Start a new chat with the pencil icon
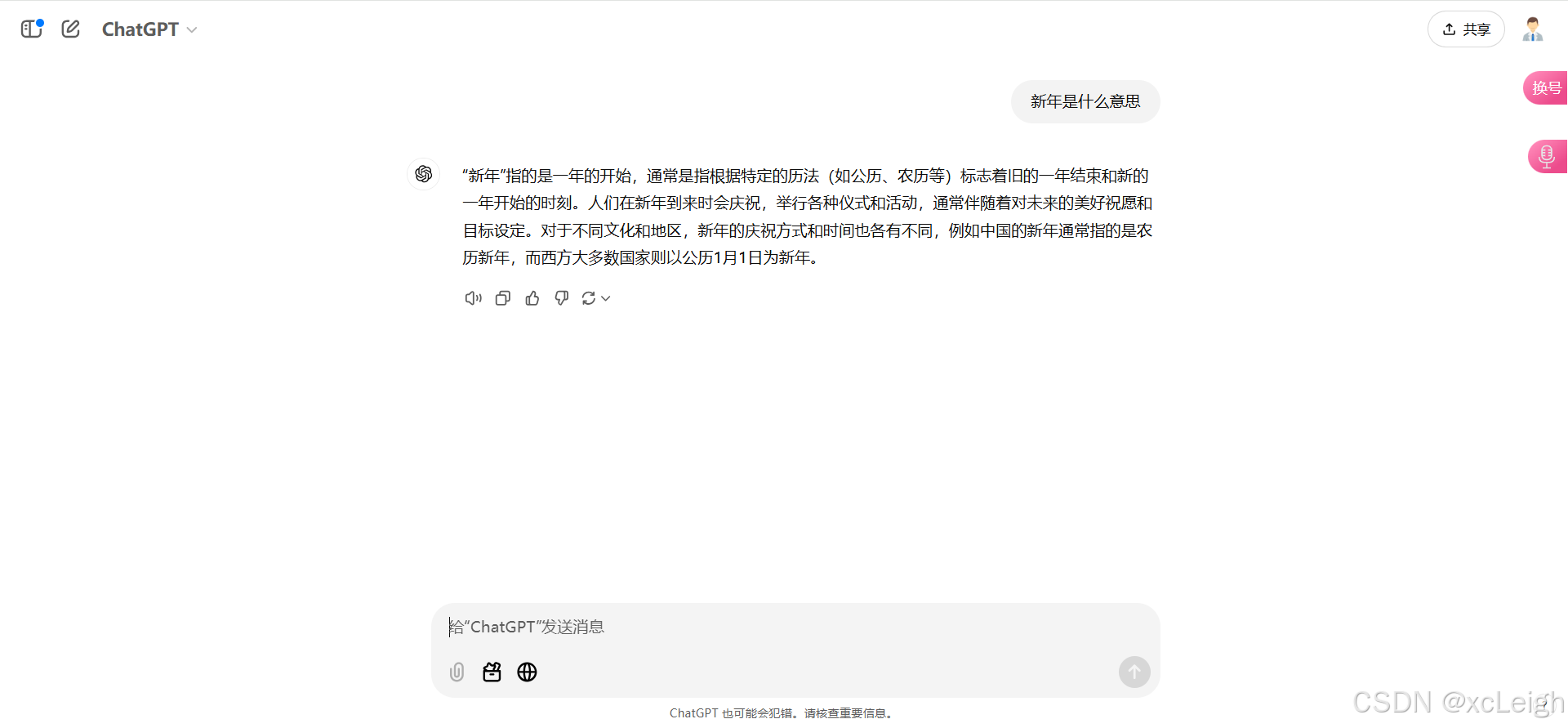 click(71, 29)
